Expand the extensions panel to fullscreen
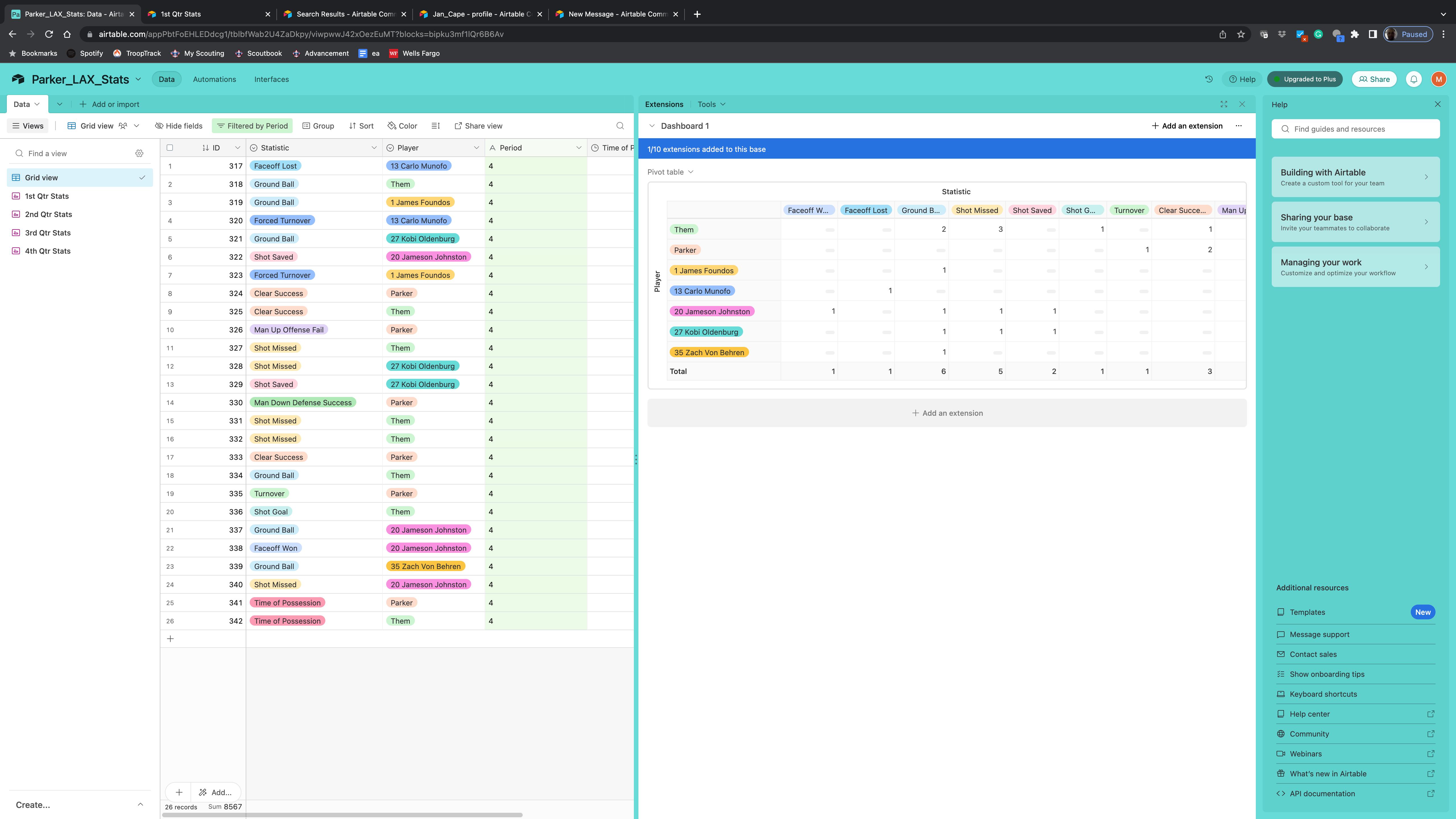Image resolution: width=1456 pixels, height=819 pixels. [1224, 105]
